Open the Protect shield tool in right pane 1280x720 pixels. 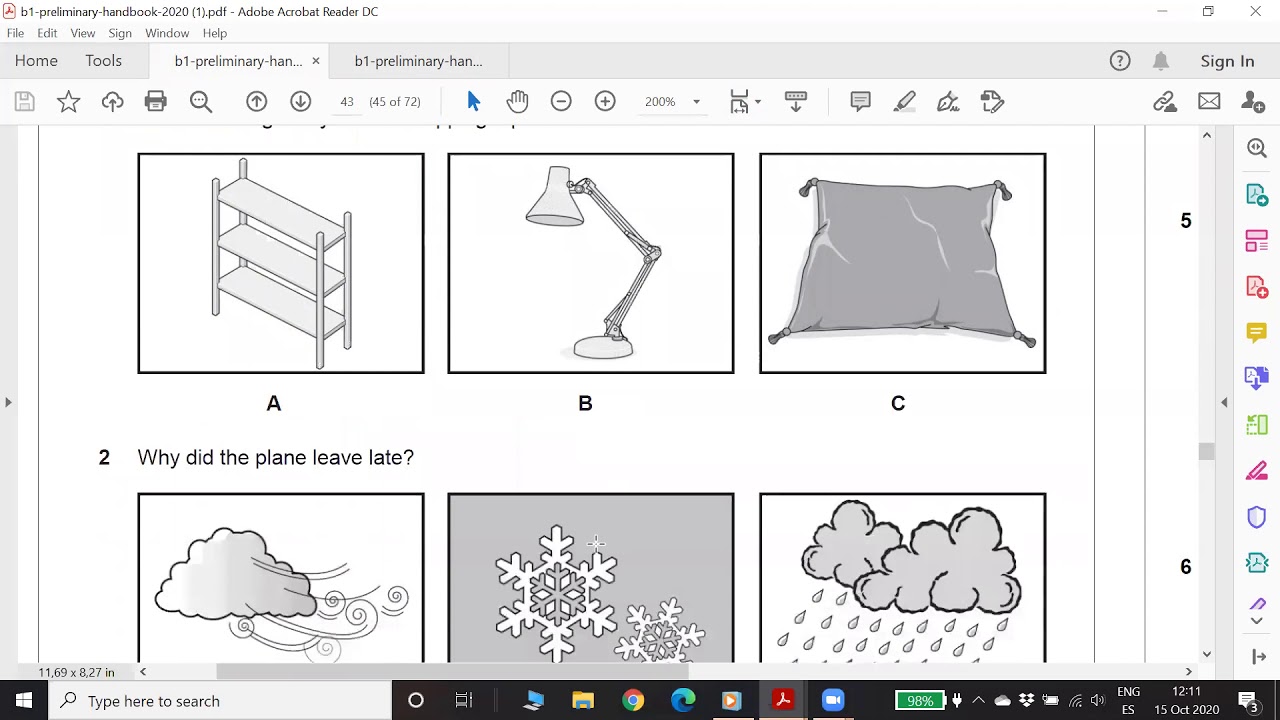click(1257, 517)
